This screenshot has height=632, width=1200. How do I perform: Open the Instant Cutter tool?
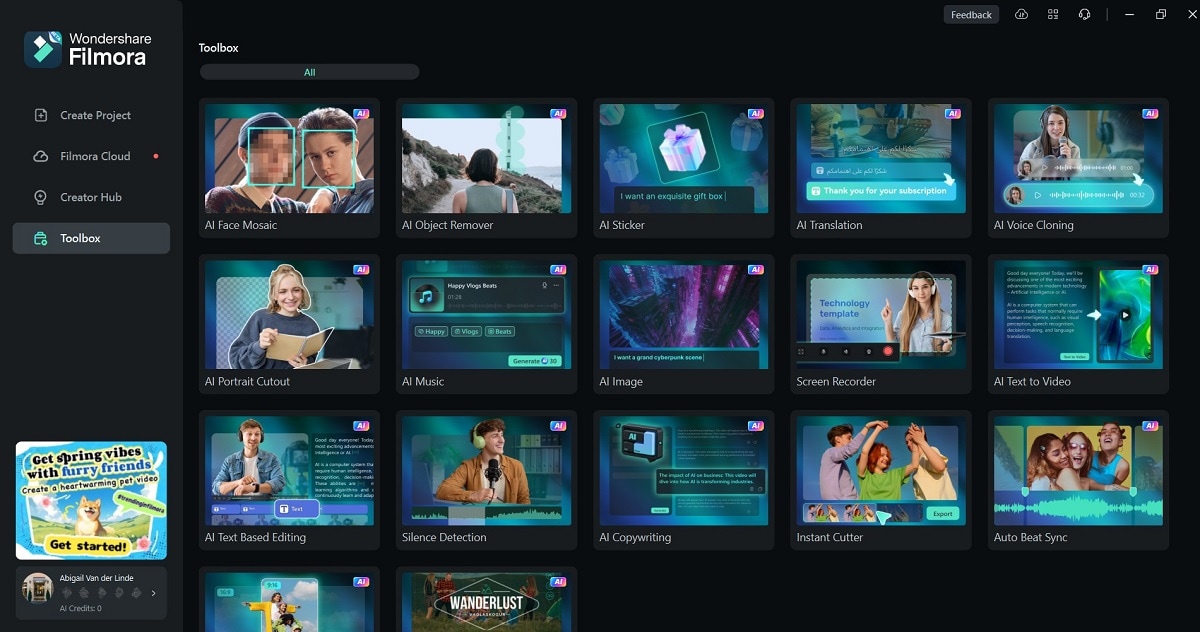click(x=880, y=480)
